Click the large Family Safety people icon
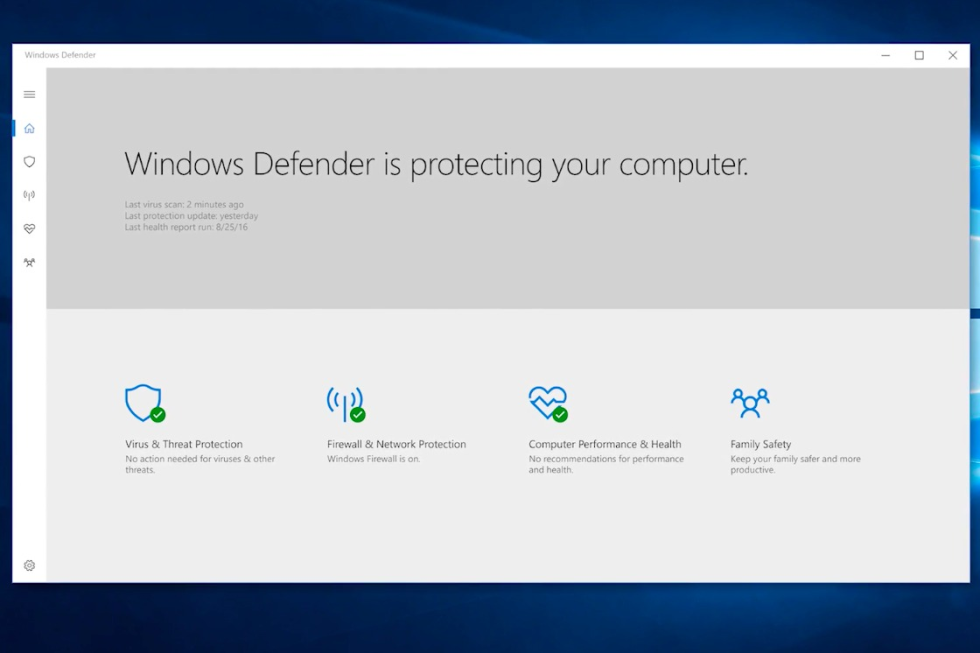The width and height of the screenshot is (980, 653). (x=749, y=403)
